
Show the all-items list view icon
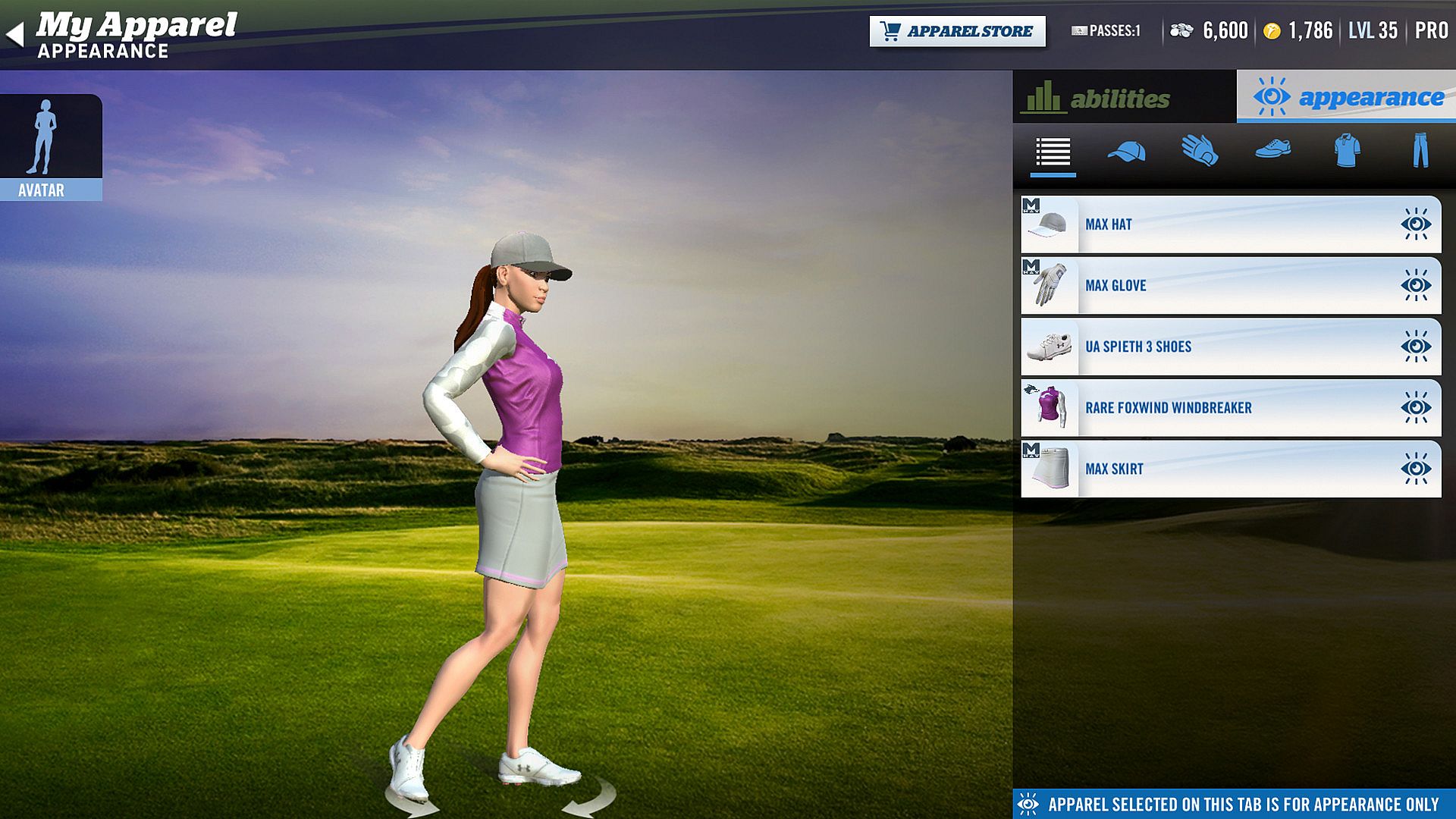coord(1053,152)
